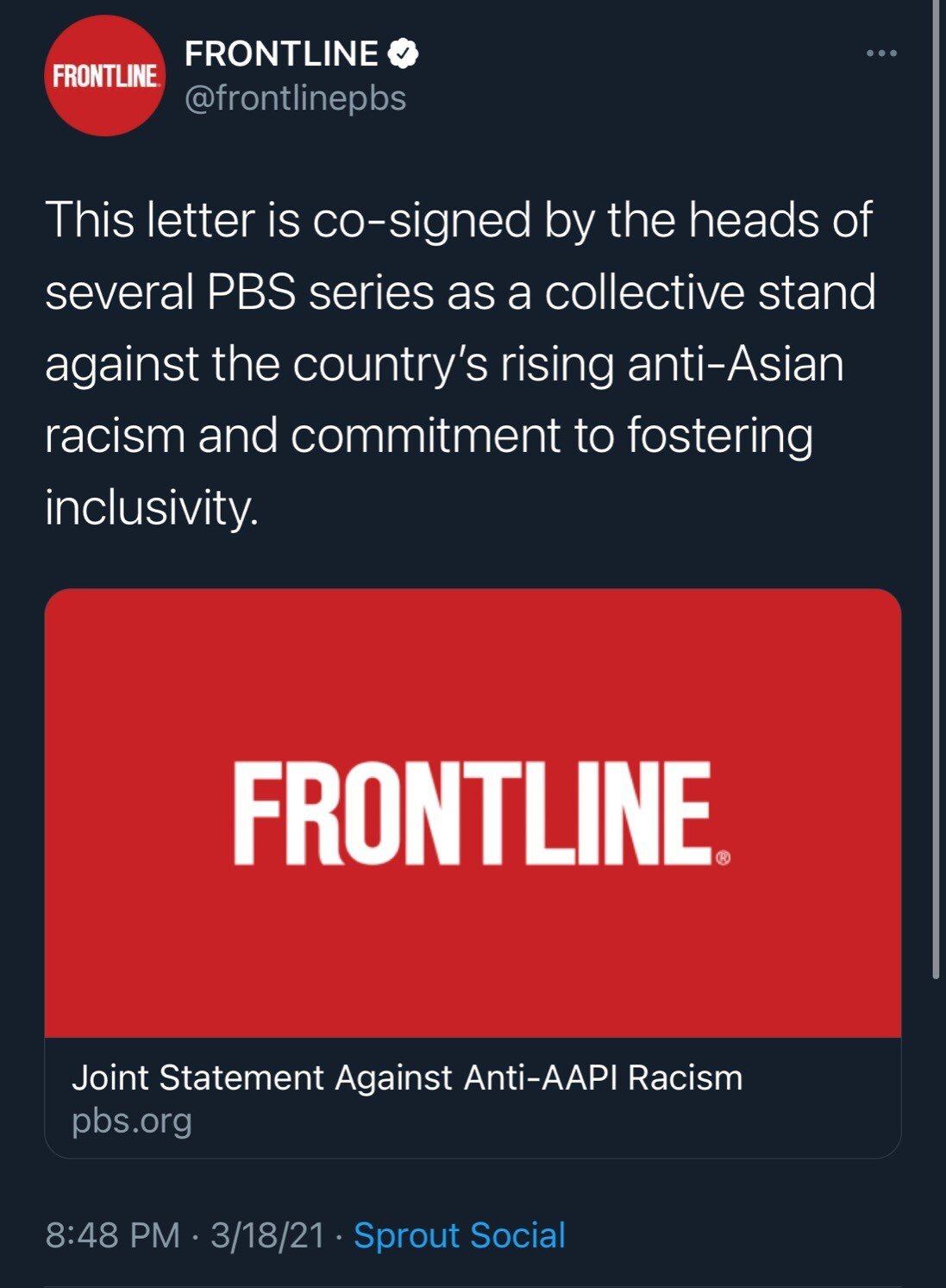Click the verified badge next to FRONTLINE
946x1288 pixels.
403,53
